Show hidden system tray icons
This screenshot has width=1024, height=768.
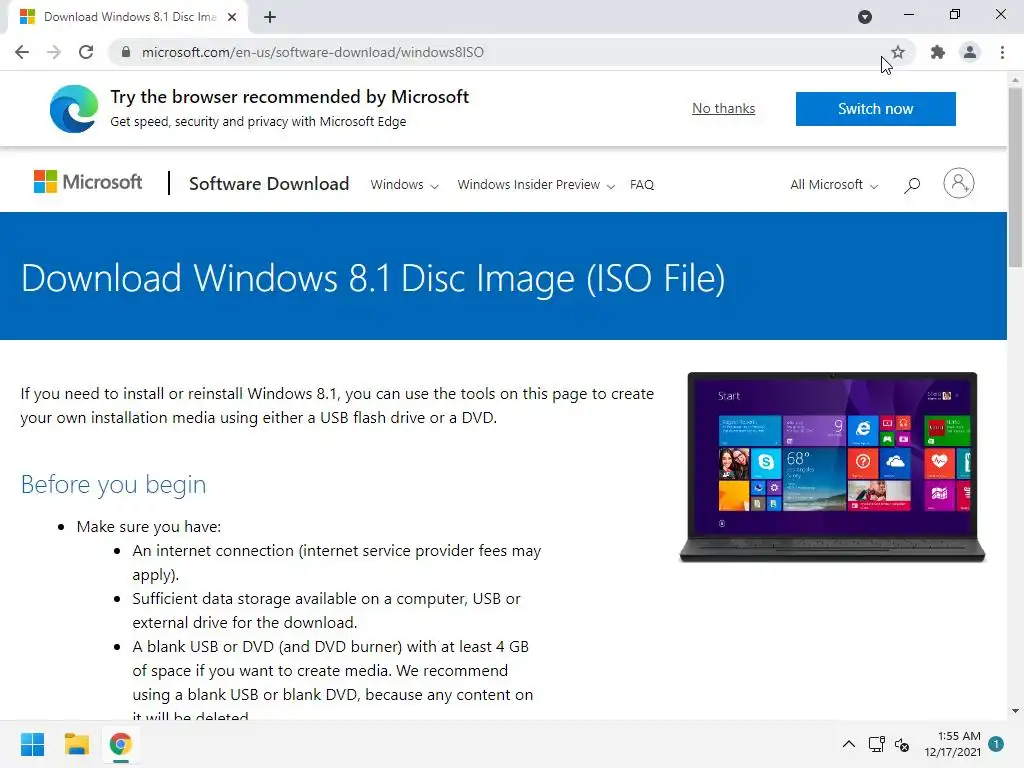coord(848,744)
